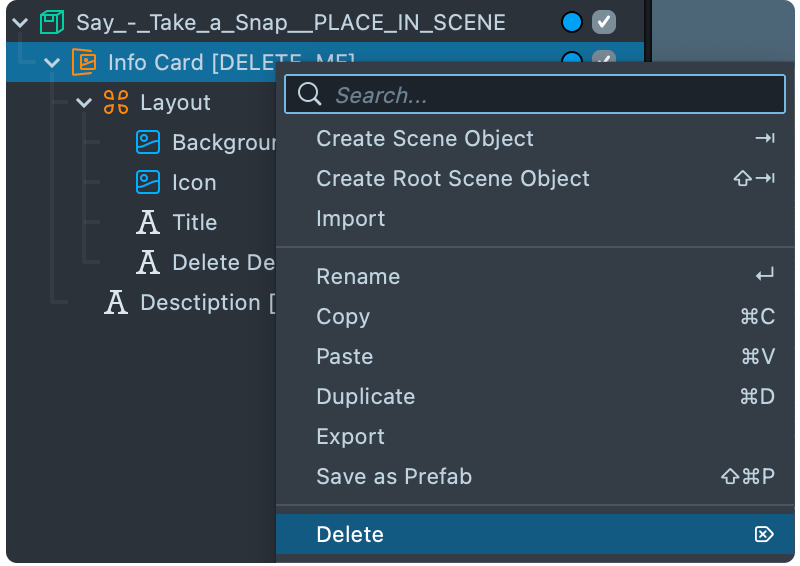Select Duplicate in the context menu
Viewport: 800px width, 566px height.
point(365,396)
